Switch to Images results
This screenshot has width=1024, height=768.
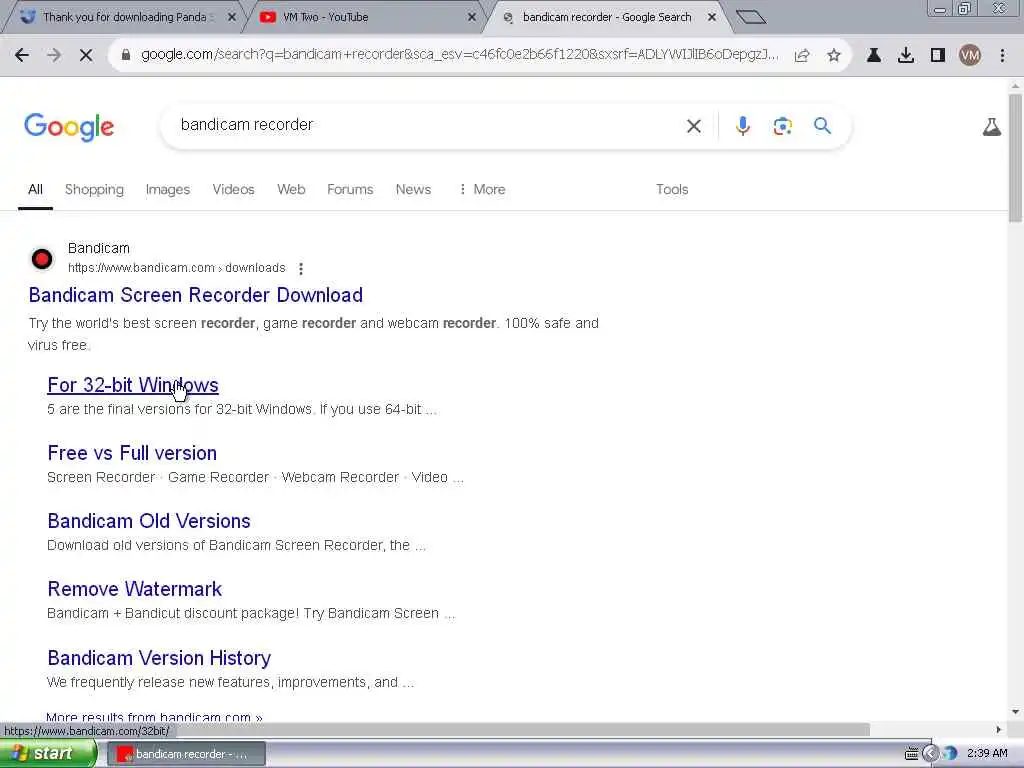click(x=168, y=189)
